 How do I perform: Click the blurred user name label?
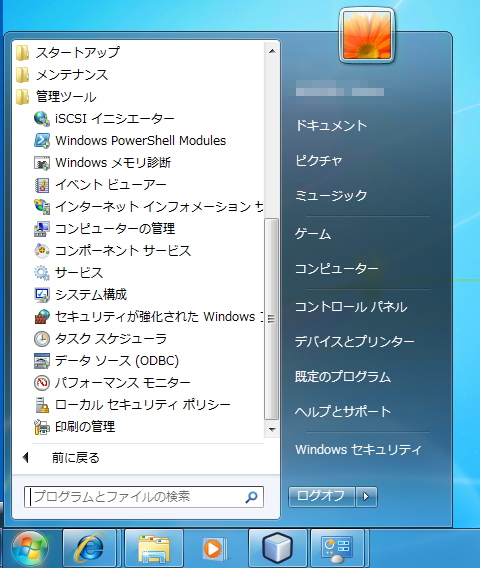click(340, 88)
